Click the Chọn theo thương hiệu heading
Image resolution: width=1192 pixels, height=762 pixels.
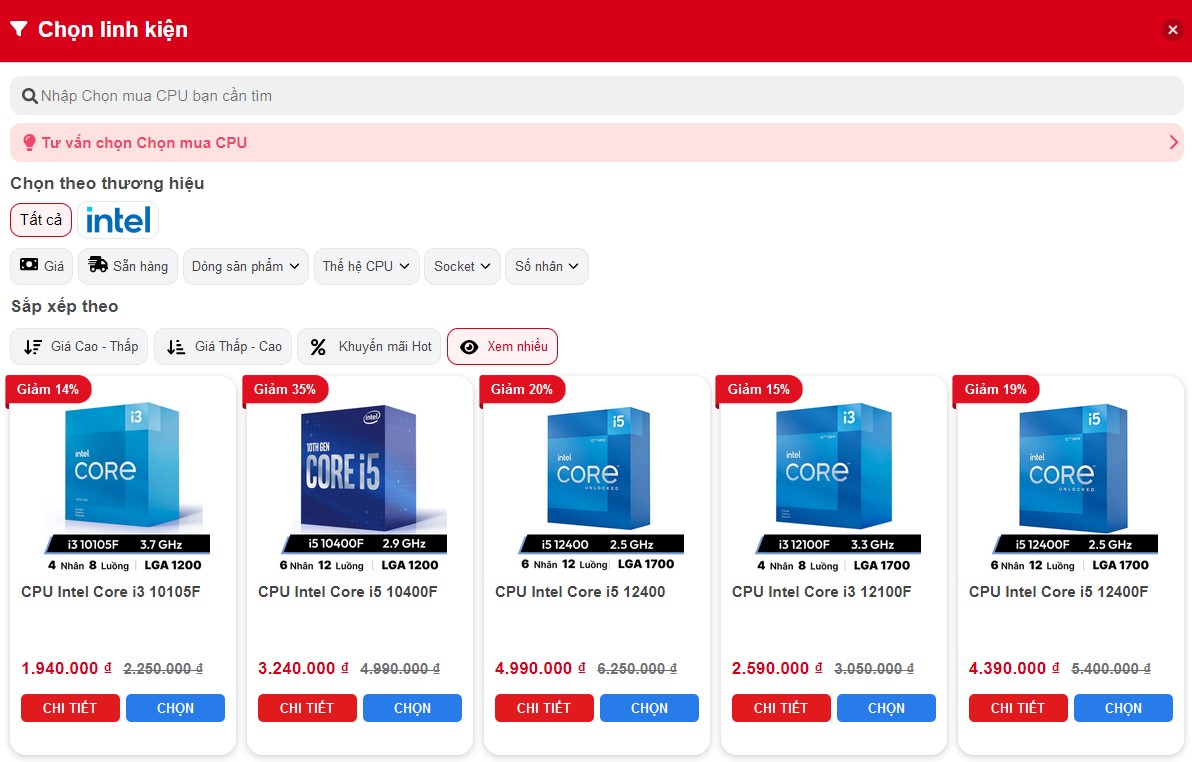(x=107, y=183)
